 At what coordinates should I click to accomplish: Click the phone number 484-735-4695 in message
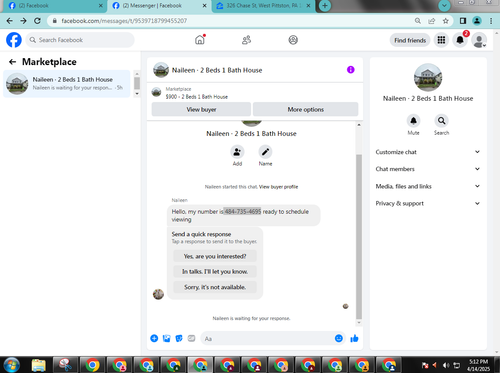point(242,211)
